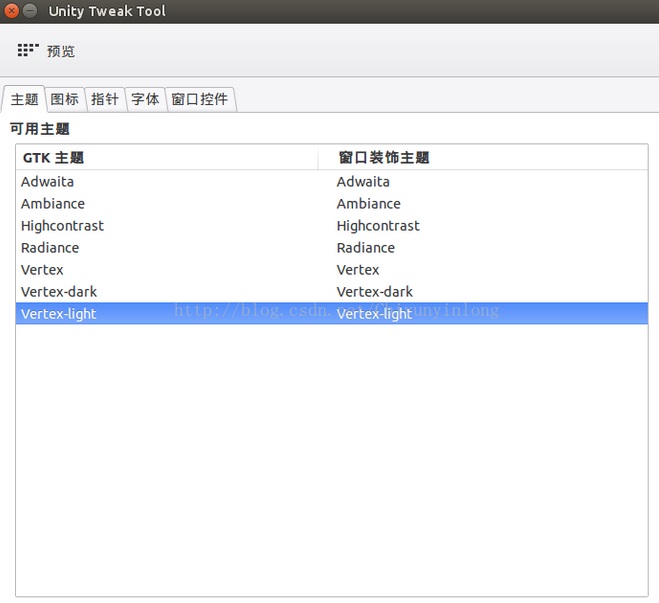The image size is (659, 603).
Task: Select the 指针 tab
Action: click(105, 99)
